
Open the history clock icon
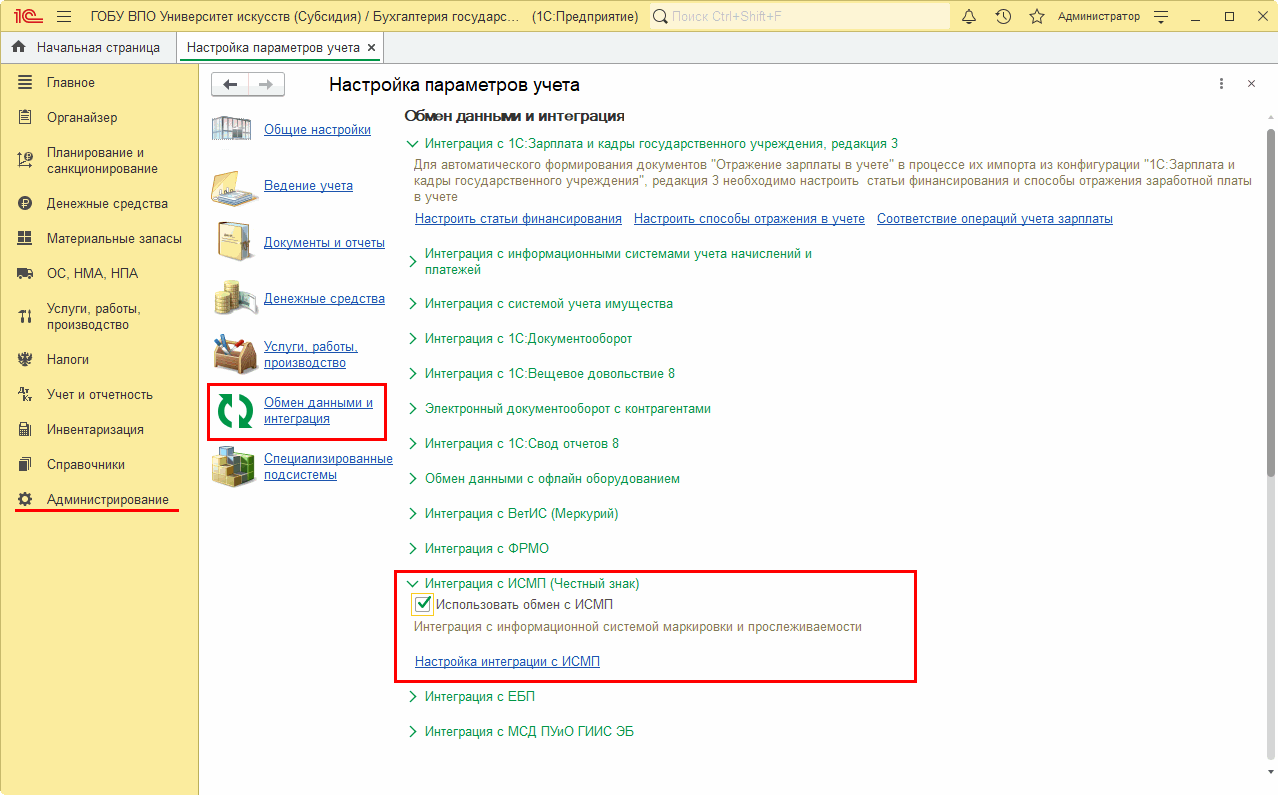coord(1003,17)
